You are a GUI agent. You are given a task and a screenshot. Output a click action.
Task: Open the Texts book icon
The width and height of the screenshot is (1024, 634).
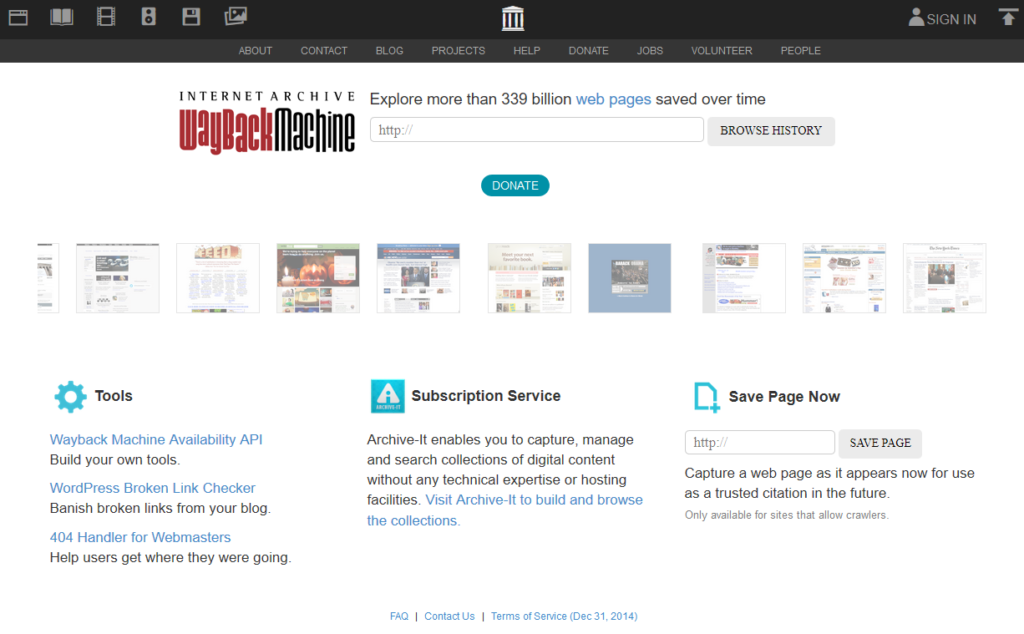[62, 17]
